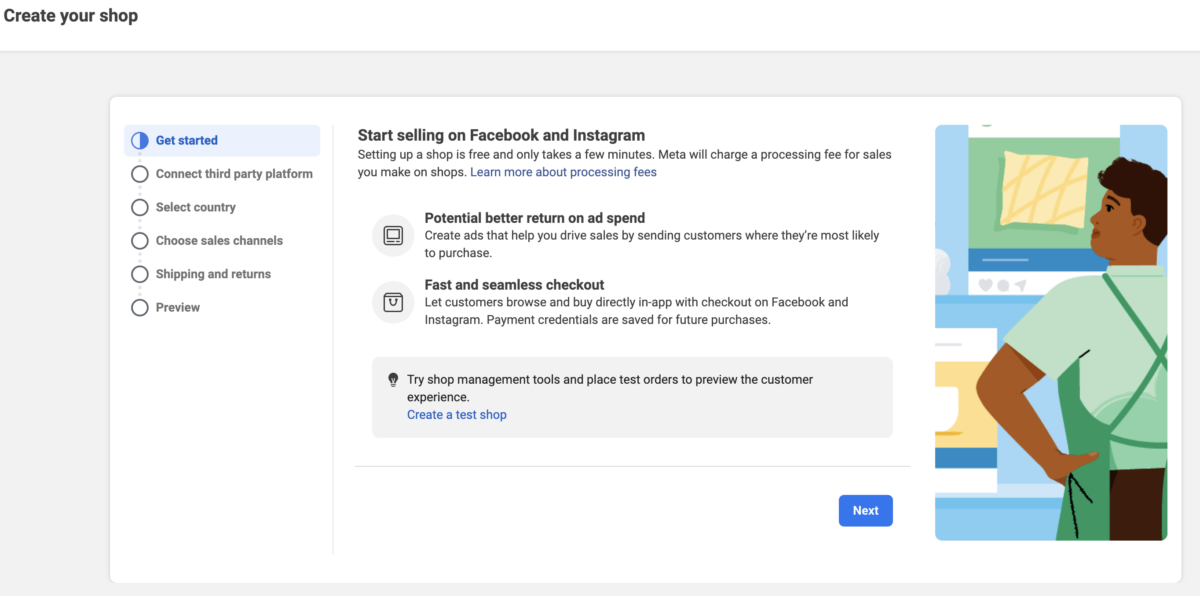Image resolution: width=1200 pixels, height=596 pixels.
Task: Go to Choose sales channels step label
Action: (x=219, y=241)
